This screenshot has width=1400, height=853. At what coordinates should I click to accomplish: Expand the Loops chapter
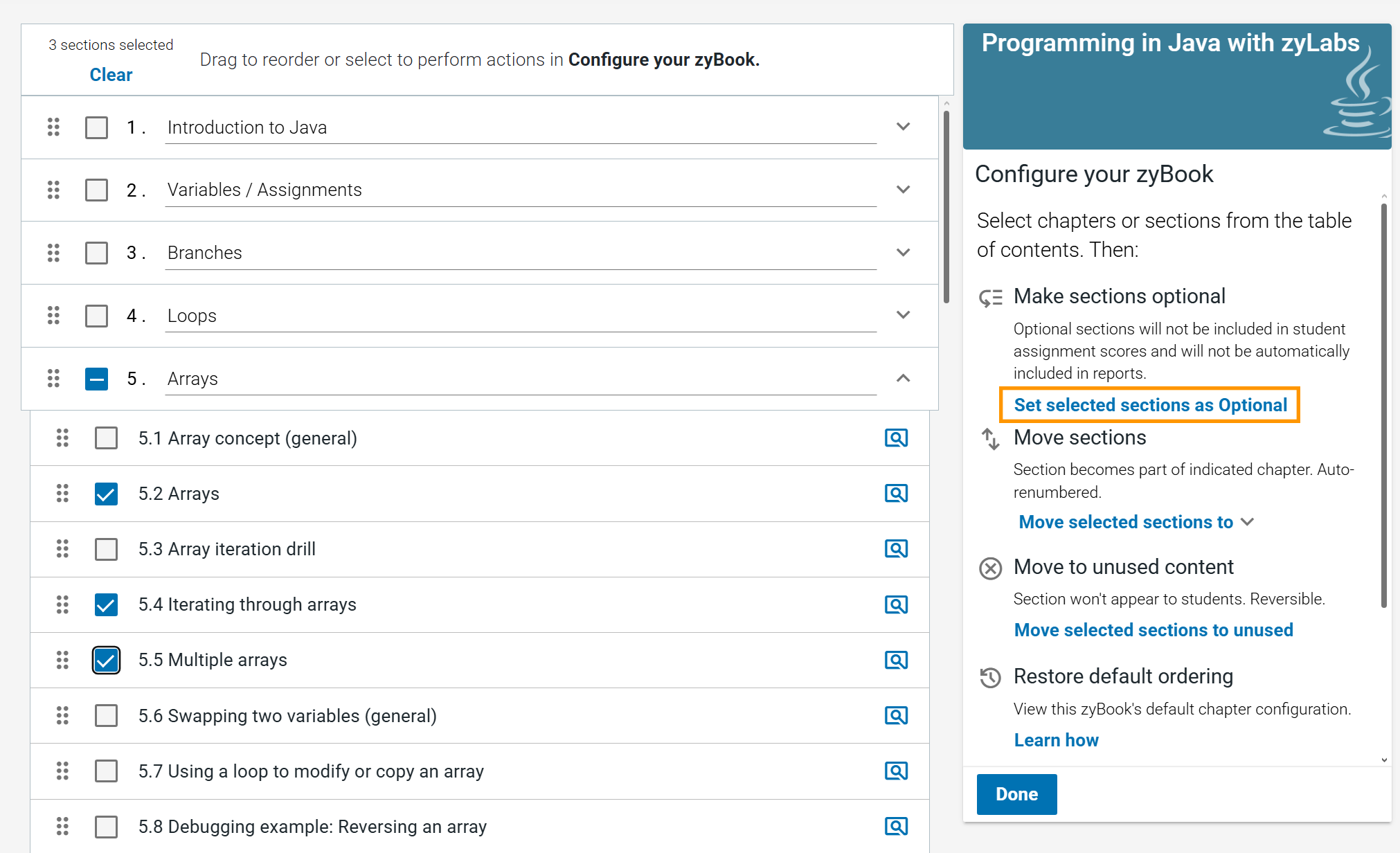(903, 315)
